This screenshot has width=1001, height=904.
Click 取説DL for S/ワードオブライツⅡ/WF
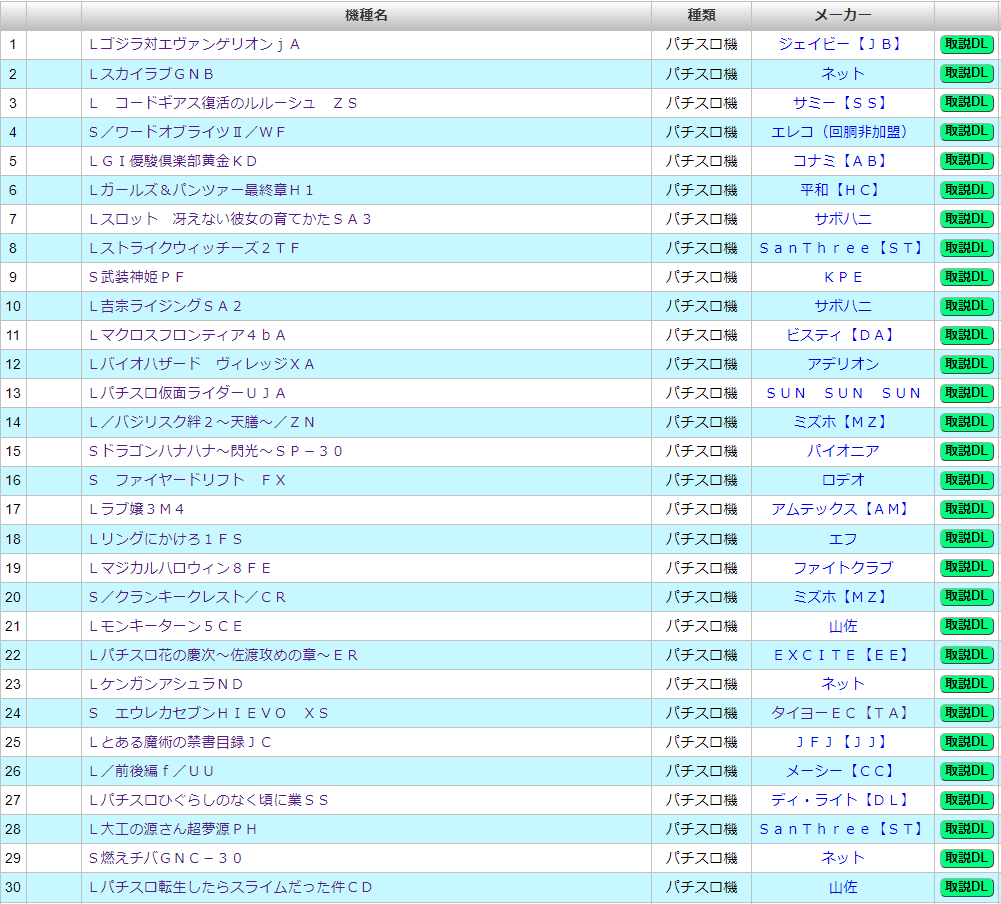pos(967,132)
